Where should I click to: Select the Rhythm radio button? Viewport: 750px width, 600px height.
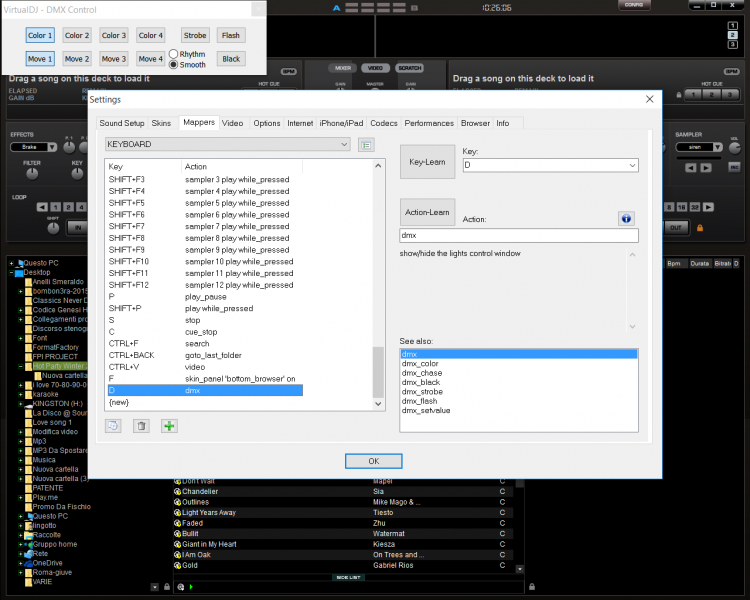coord(173,53)
